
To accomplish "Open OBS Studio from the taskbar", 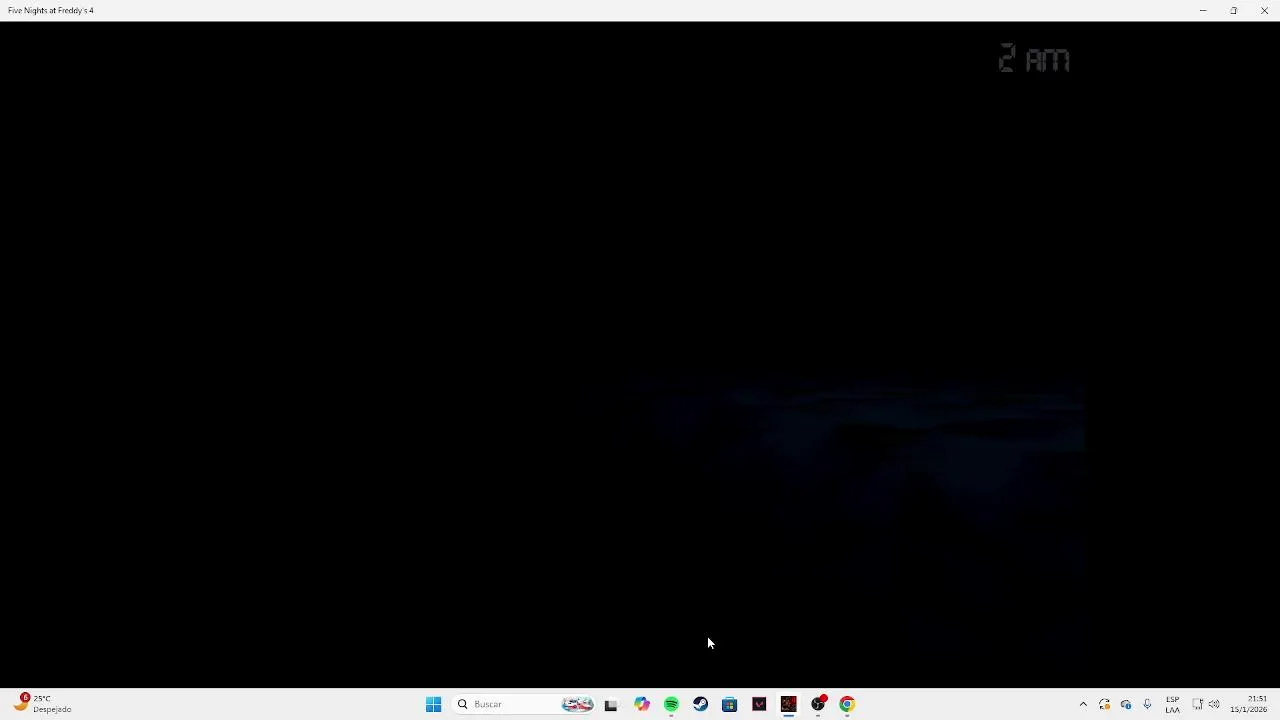I will 818,704.
